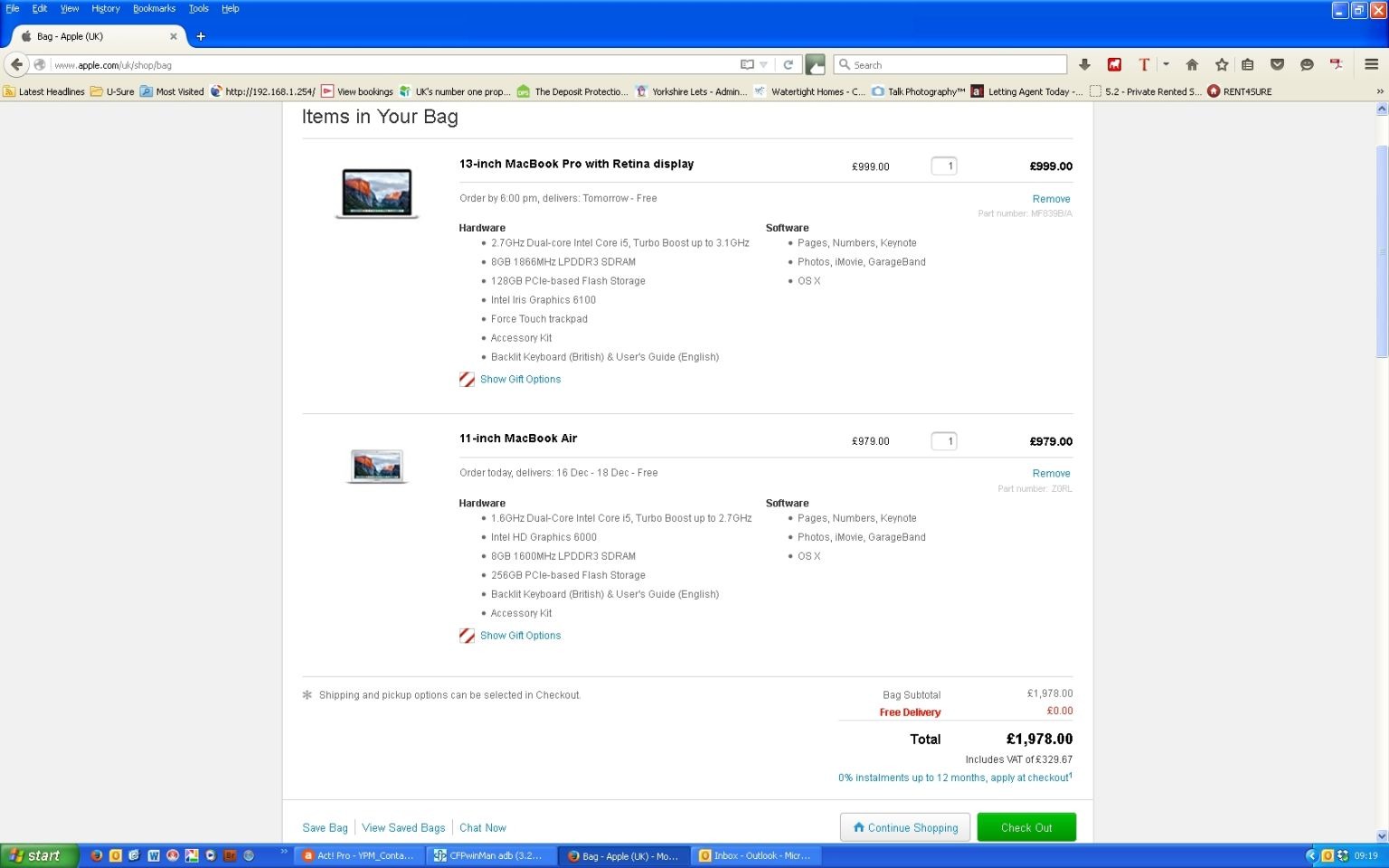
Task: Open the View bookings bookmark
Action: (x=357, y=91)
